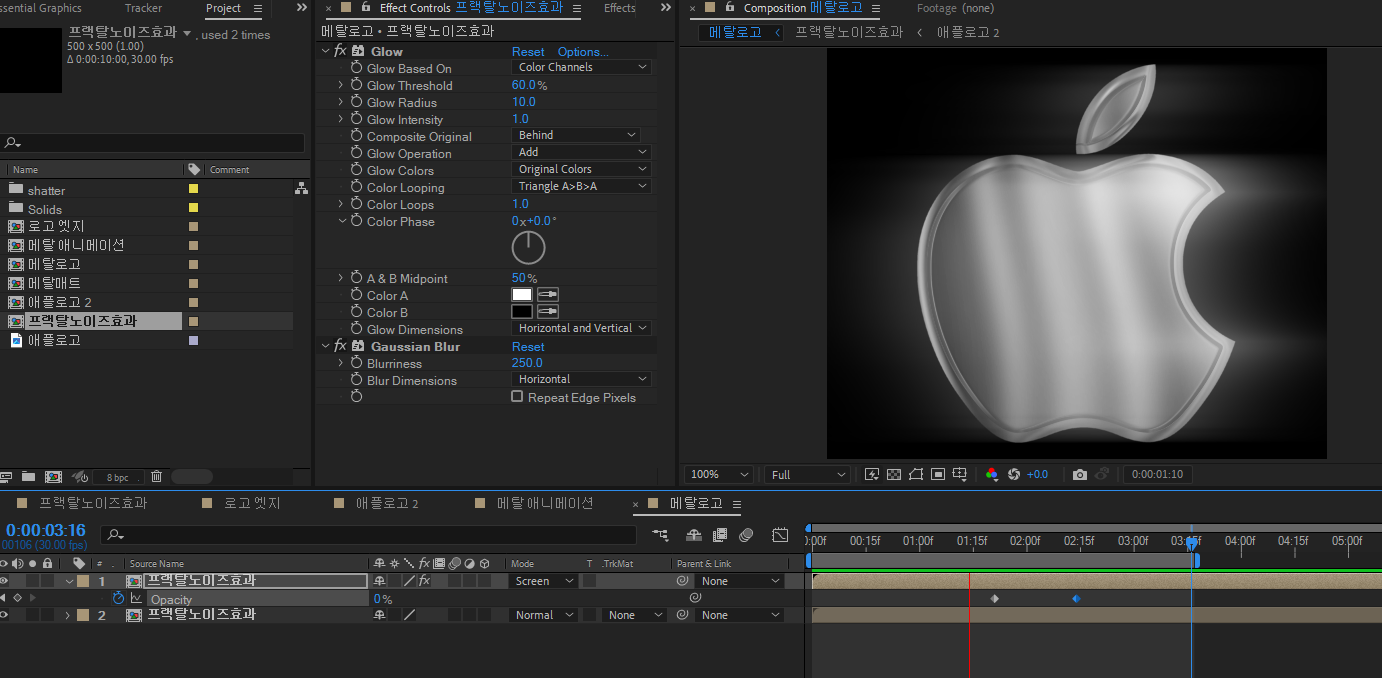Hide layer 2 with its eye icon
Viewport: 1382px width, 678px height.
click(x=5, y=615)
